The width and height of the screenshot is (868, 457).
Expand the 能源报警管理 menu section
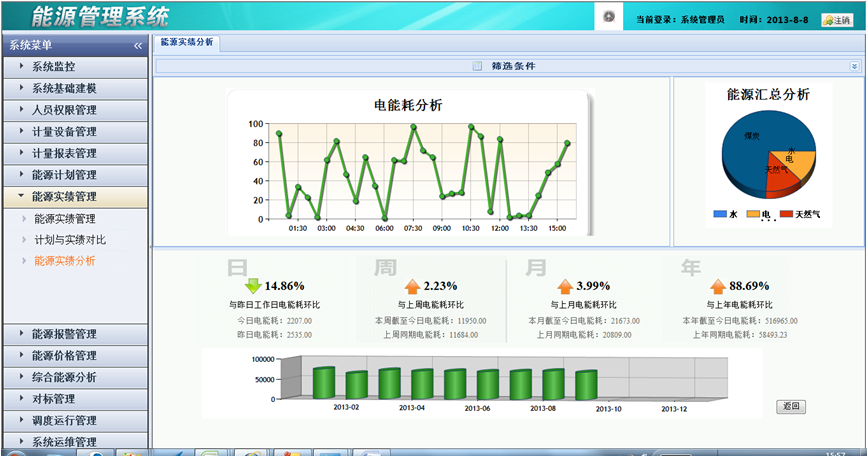(75, 334)
